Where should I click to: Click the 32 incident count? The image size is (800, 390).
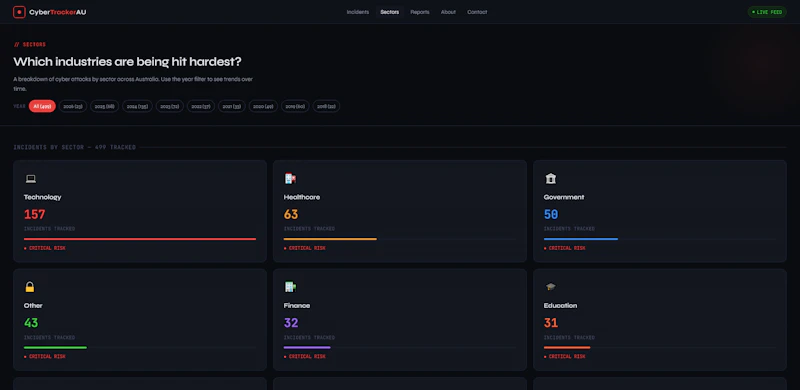point(291,323)
